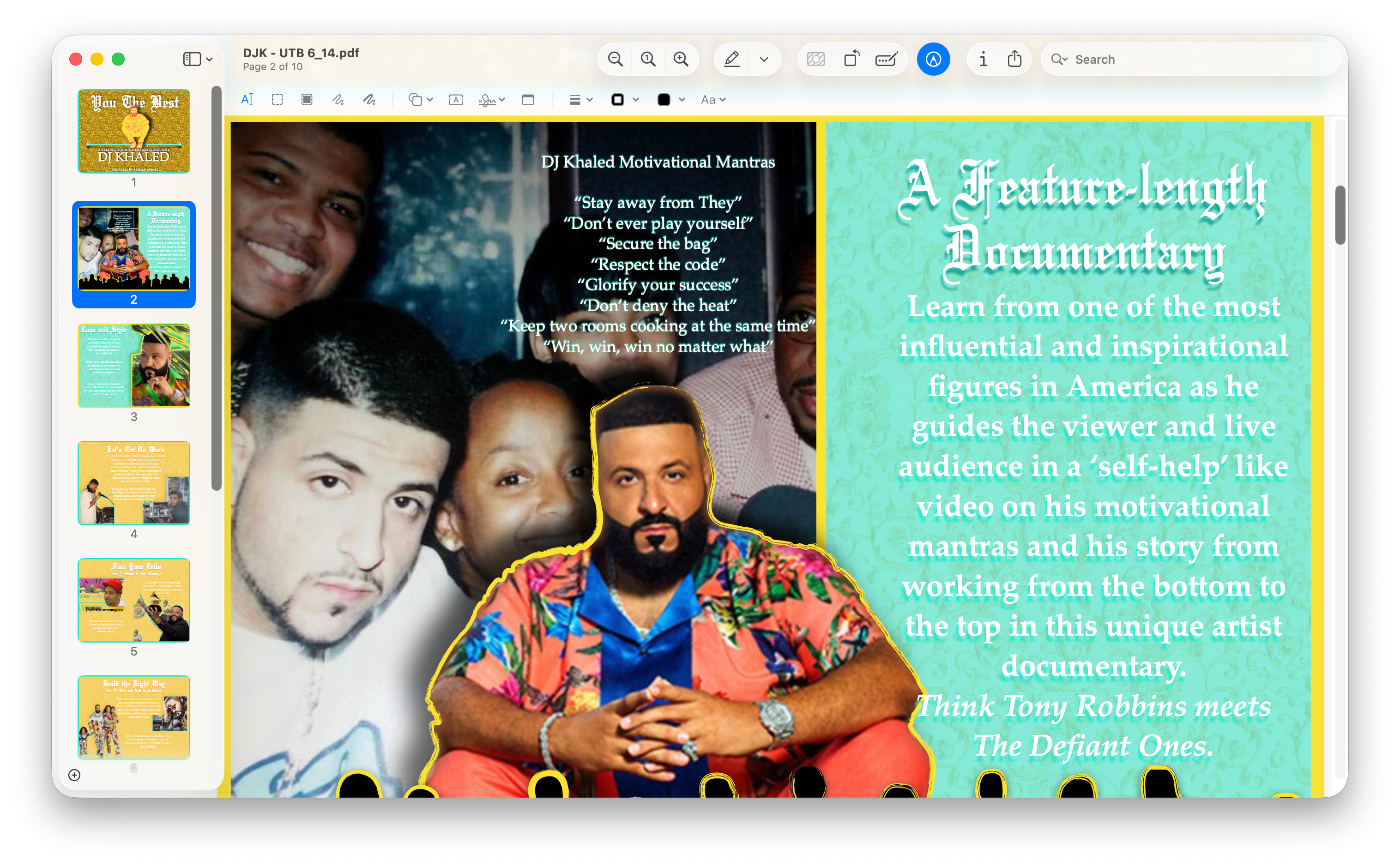1400x866 pixels.
Task: Close the Preview window
Action: click(x=76, y=59)
